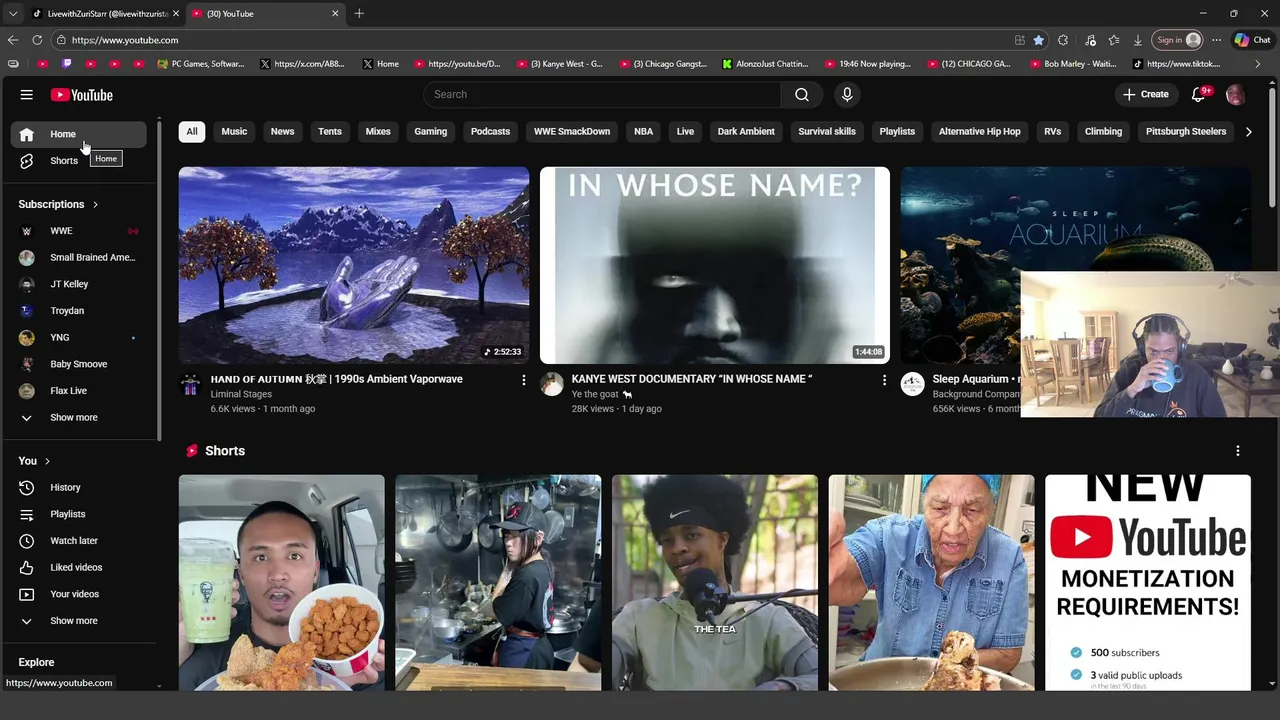Image resolution: width=1280 pixels, height=720 pixels.
Task: Open the Ye the goat channel avatar
Action: pyautogui.click(x=551, y=385)
